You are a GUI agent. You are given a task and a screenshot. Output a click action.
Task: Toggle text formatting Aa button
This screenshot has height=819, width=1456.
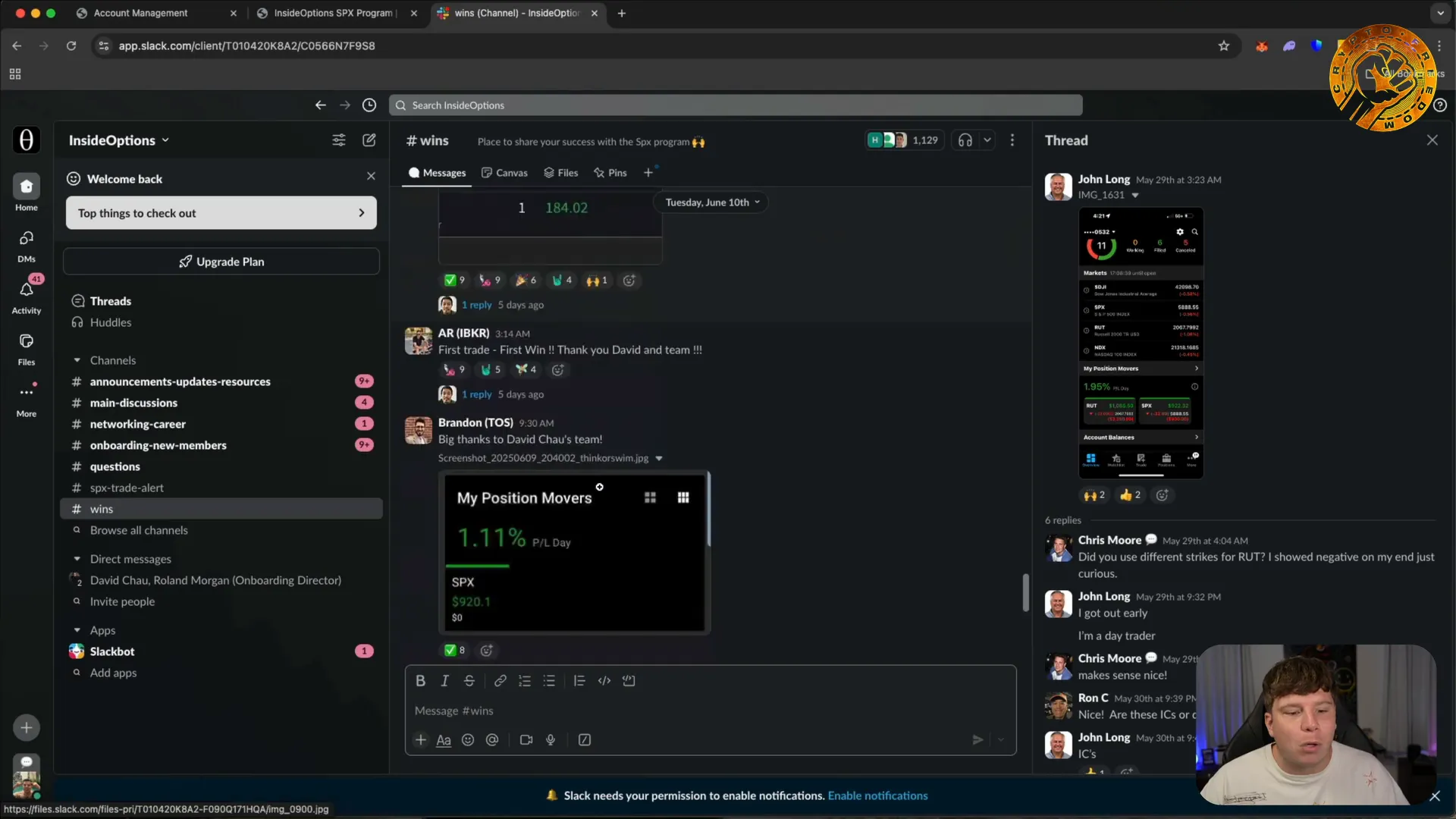(444, 740)
